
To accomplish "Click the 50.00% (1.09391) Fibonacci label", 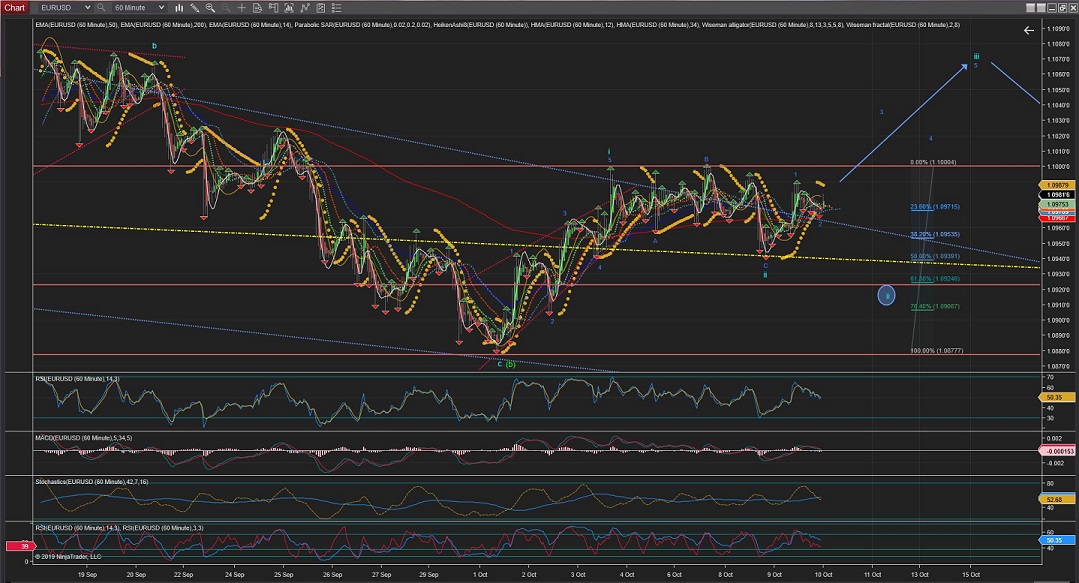I will coord(934,257).
